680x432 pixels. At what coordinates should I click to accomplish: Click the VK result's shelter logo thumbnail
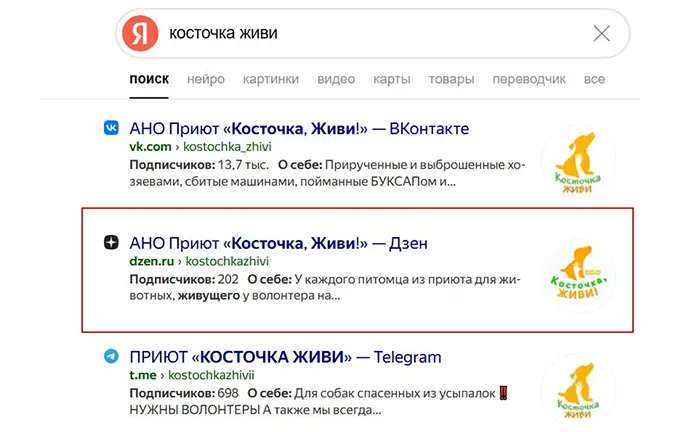click(578, 161)
